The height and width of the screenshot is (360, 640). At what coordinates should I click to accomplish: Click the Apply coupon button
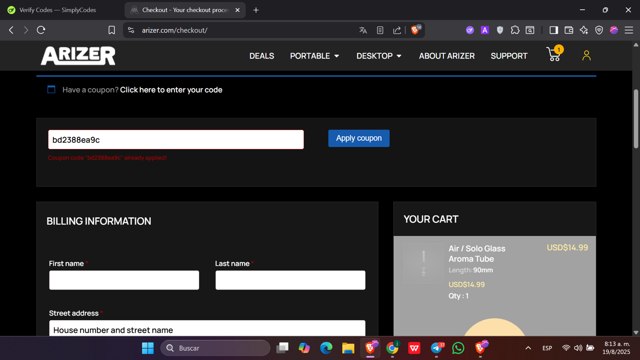coord(359,138)
